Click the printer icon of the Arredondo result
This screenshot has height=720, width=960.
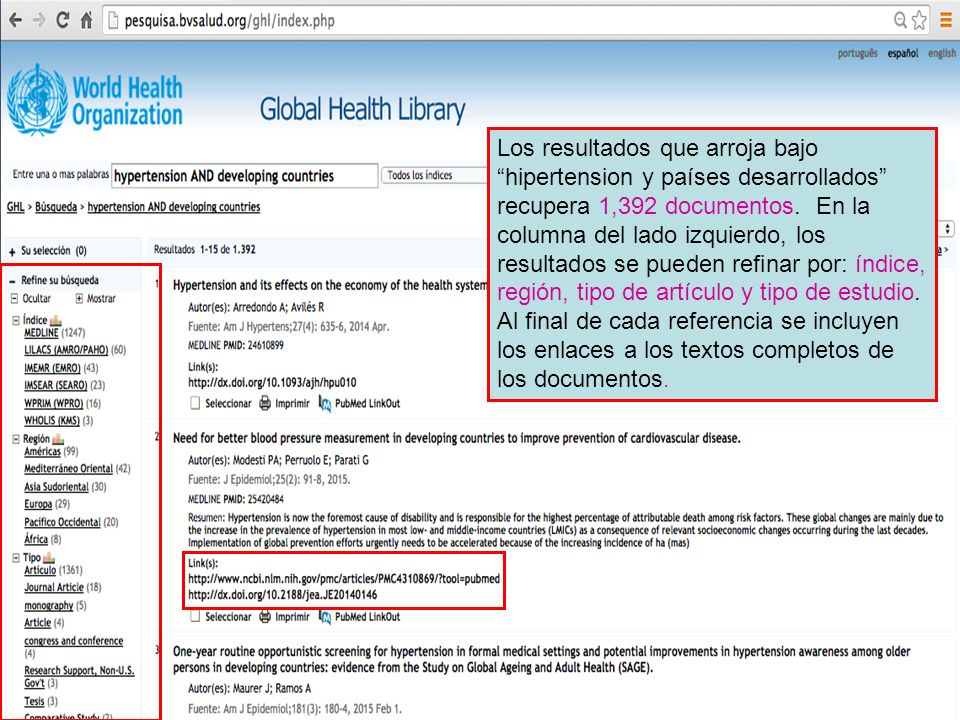coord(264,403)
